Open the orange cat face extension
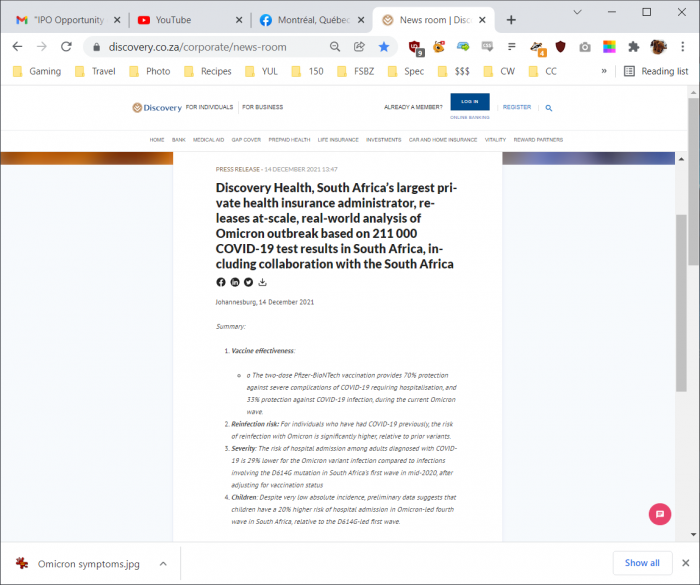 tap(439, 46)
